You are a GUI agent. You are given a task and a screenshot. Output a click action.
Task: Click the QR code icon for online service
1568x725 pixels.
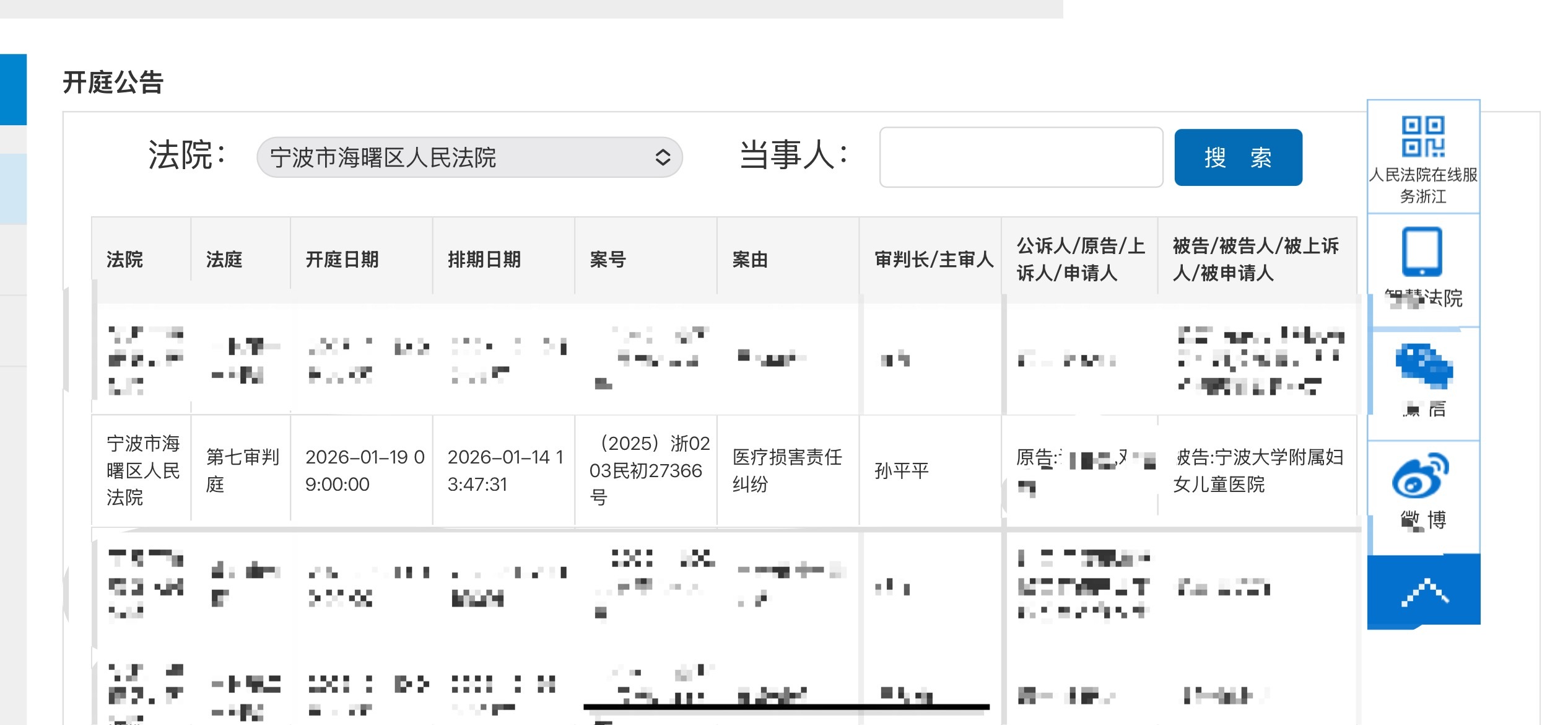pyautogui.click(x=1422, y=136)
